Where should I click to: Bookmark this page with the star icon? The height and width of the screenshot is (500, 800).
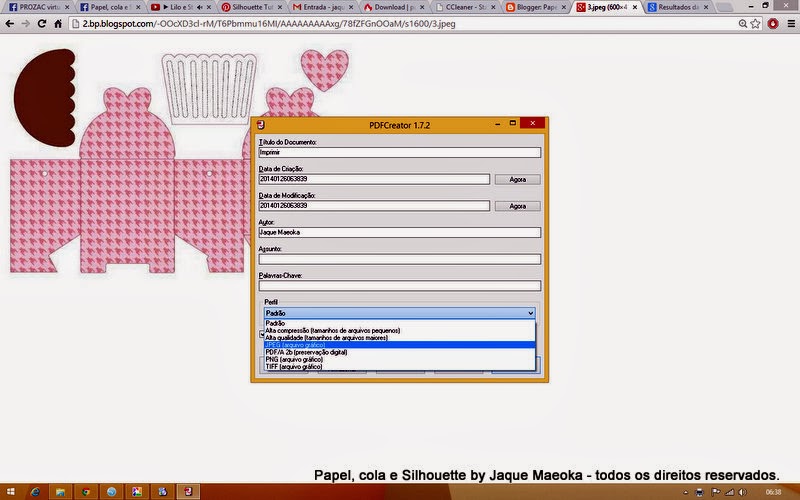coord(755,23)
